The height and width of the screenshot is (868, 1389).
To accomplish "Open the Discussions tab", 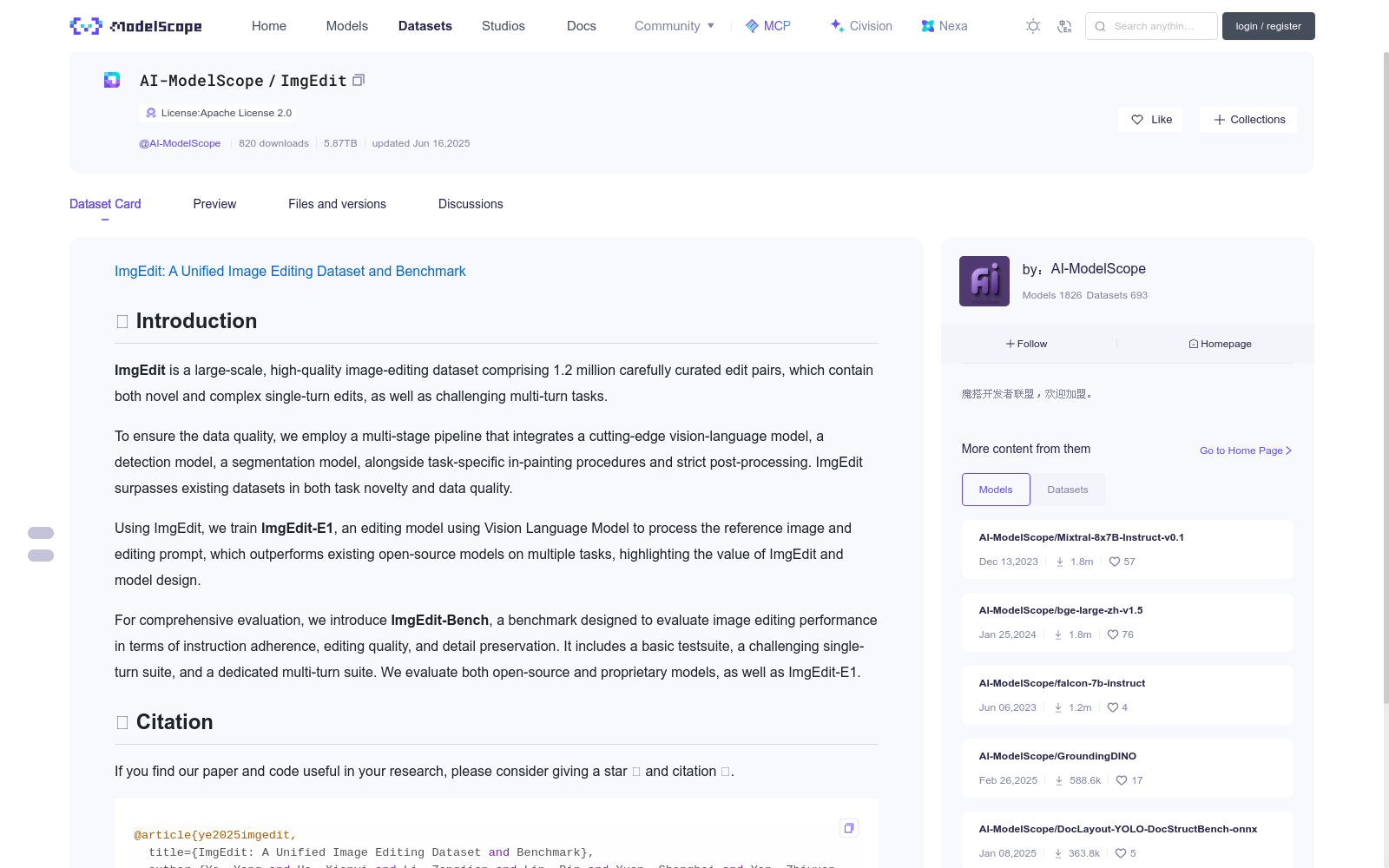I will point(471,204).
